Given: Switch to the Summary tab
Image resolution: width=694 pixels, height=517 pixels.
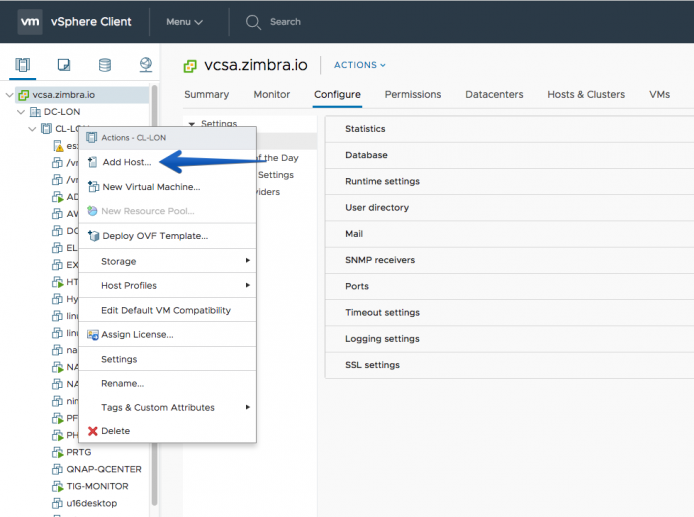Looking at the screenshot, I should (x=207, y=94).
